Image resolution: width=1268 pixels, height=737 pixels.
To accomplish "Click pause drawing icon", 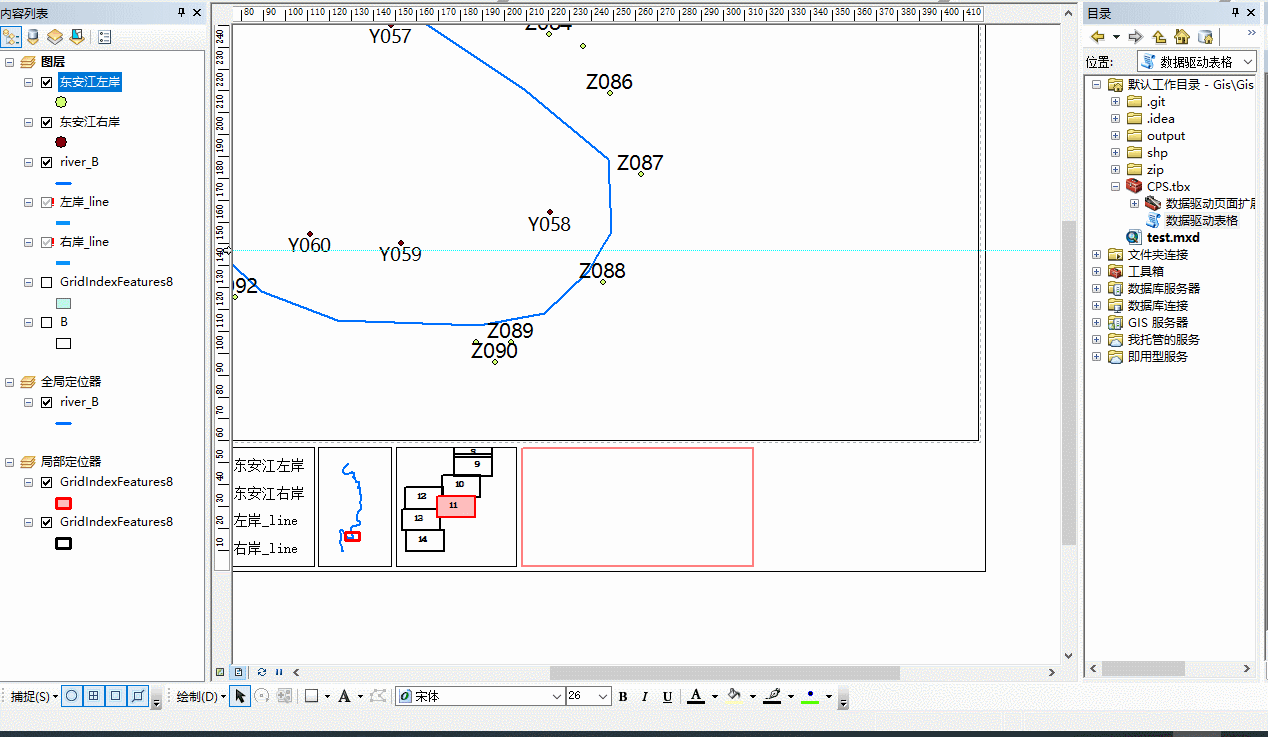I will (279, 672).
